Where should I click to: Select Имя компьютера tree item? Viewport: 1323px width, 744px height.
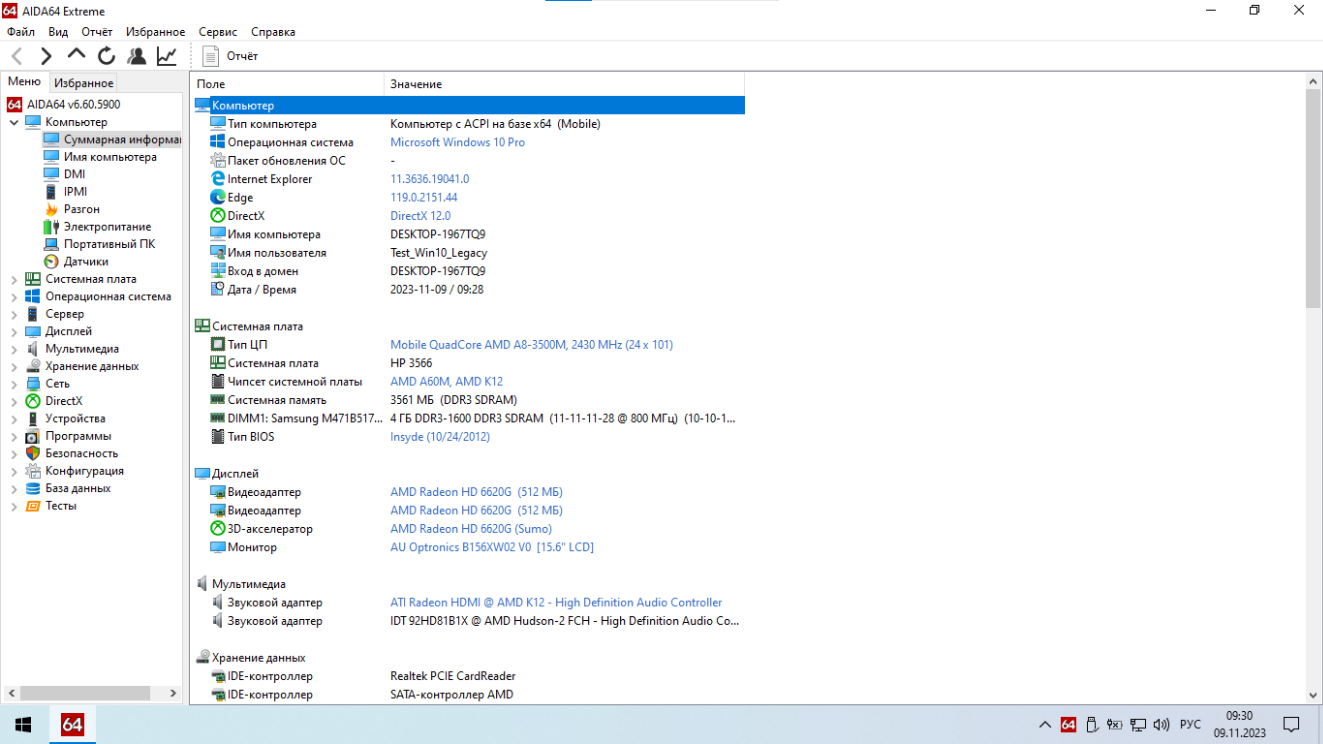101,157
